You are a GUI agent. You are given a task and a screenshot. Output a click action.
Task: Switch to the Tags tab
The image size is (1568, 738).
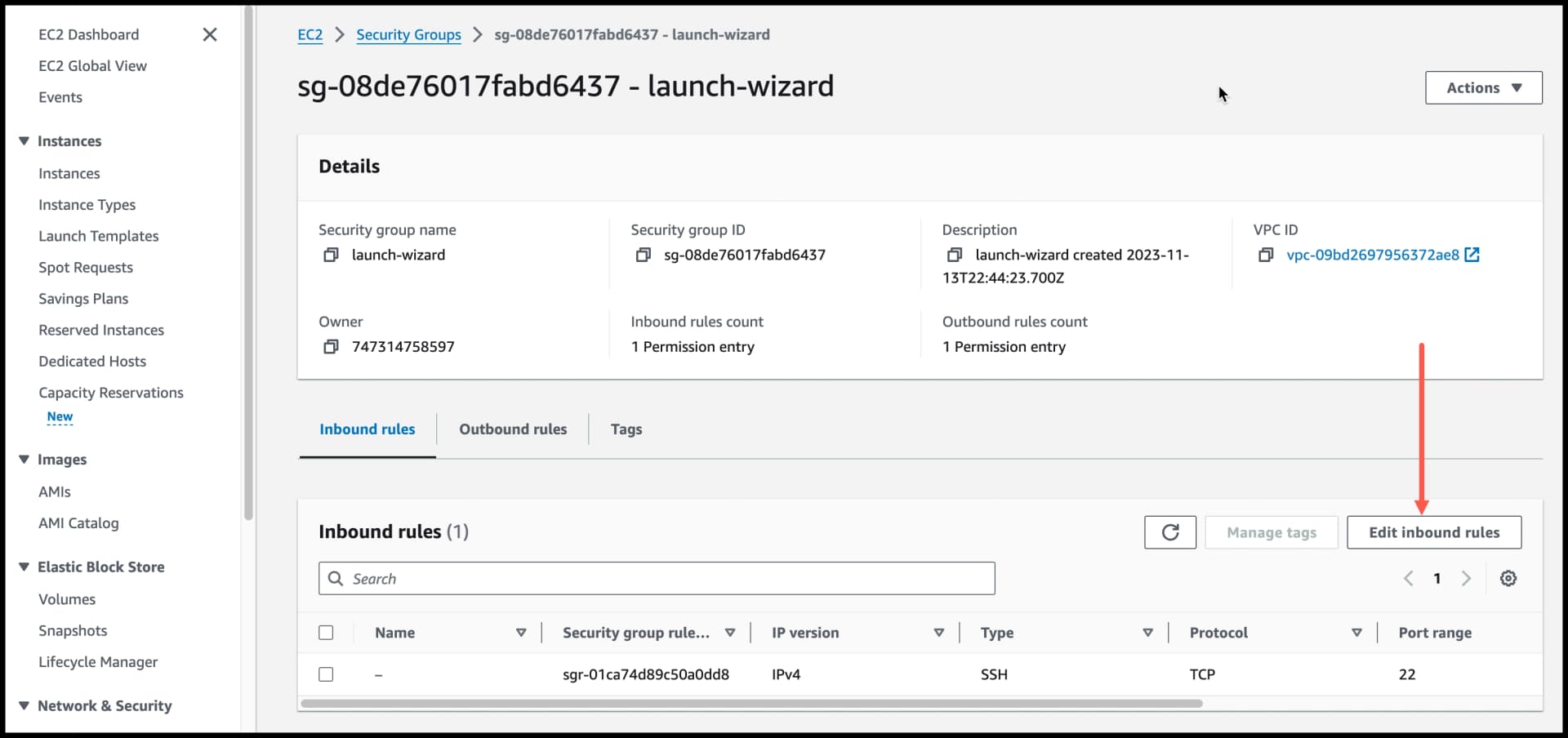coord(626,429)
